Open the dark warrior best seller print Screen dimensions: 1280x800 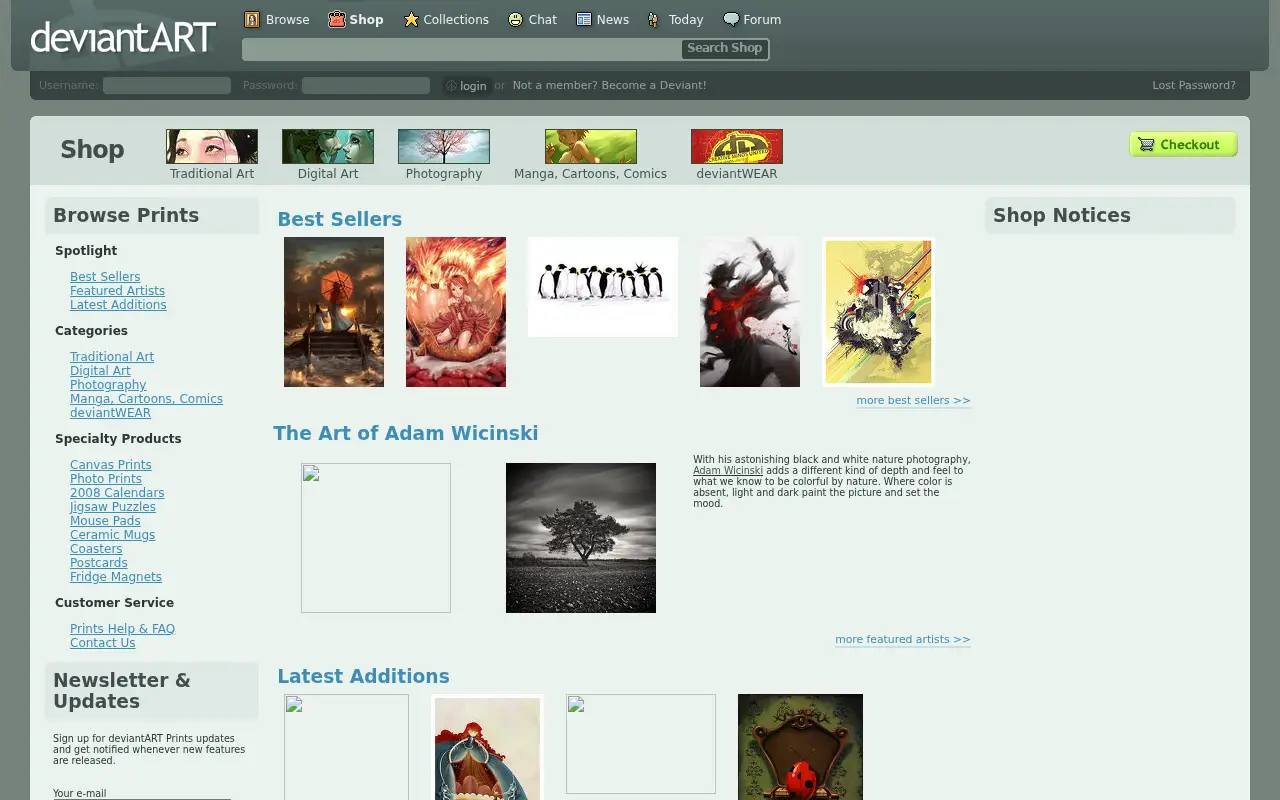750,312
